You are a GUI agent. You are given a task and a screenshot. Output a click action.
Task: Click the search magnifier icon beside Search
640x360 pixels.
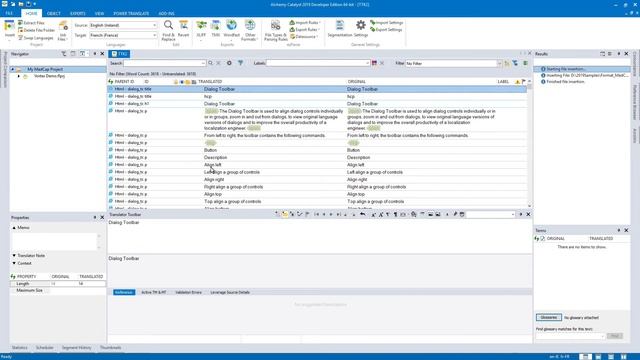211,63
